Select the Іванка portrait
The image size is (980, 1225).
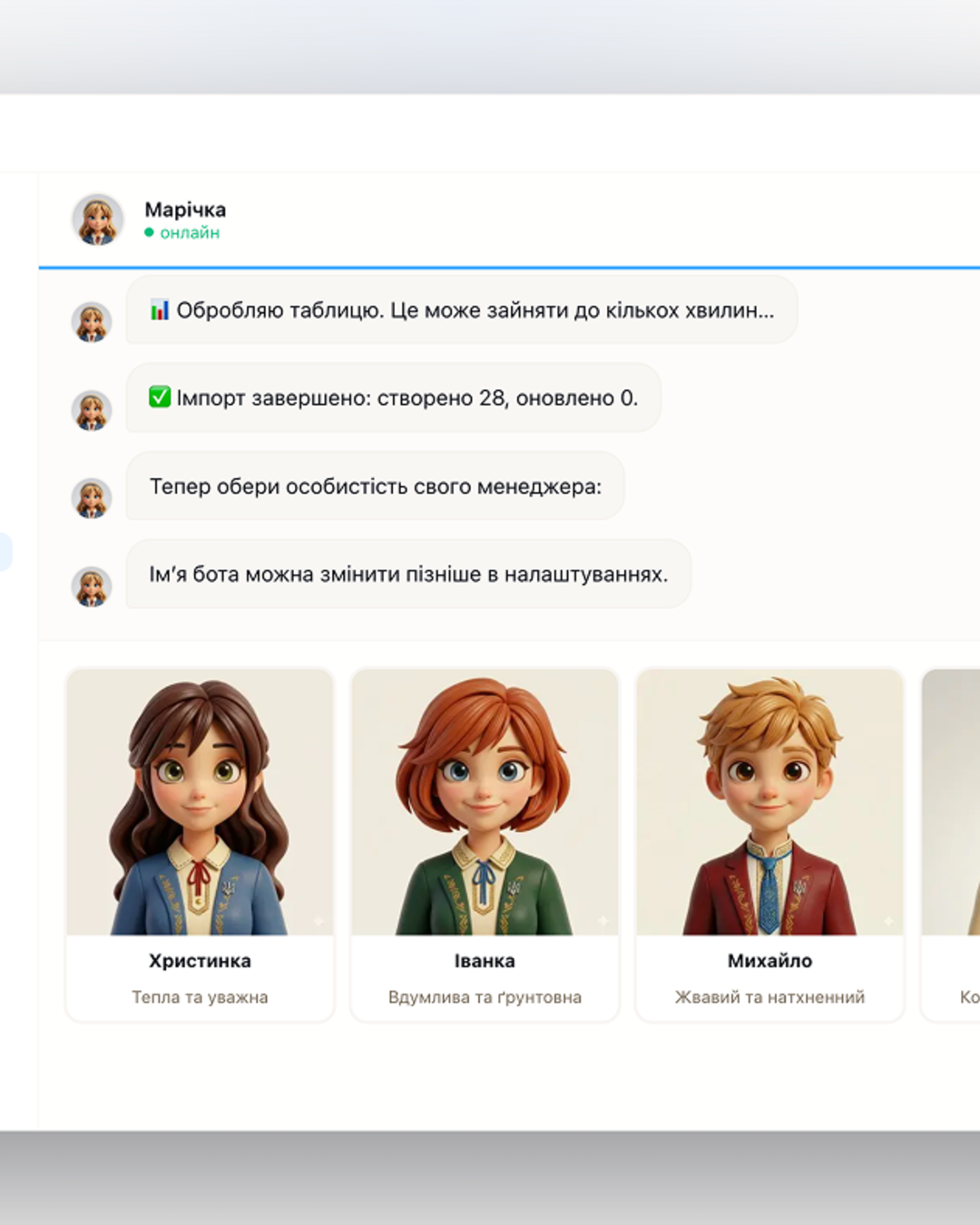coord(485,802)
